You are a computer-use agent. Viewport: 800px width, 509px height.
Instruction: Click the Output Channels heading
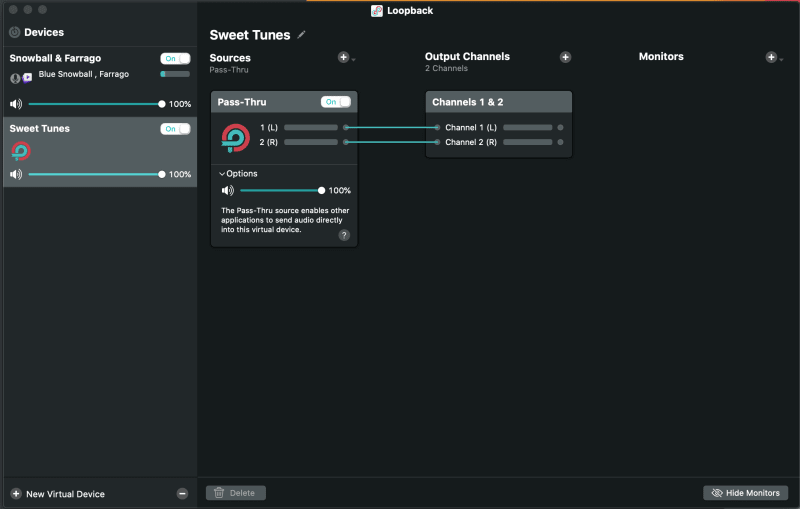(x=467, y=57)
